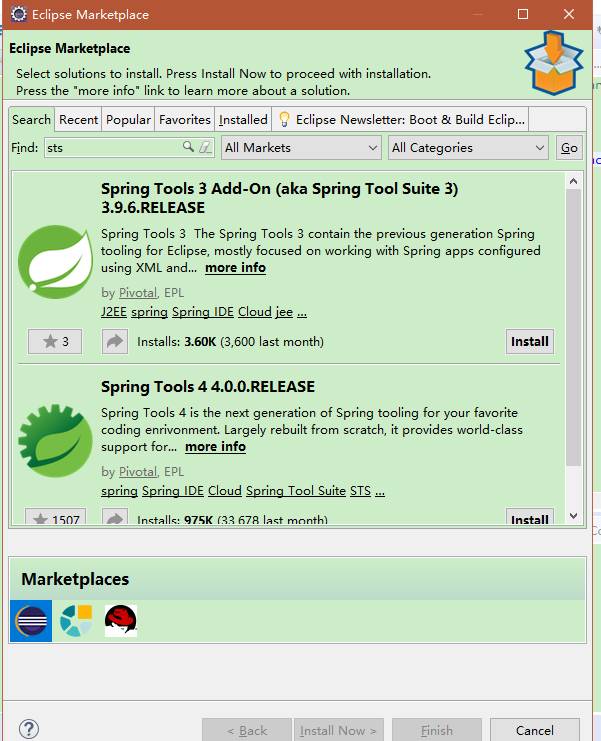Switch to the Favorites tab

185,120
